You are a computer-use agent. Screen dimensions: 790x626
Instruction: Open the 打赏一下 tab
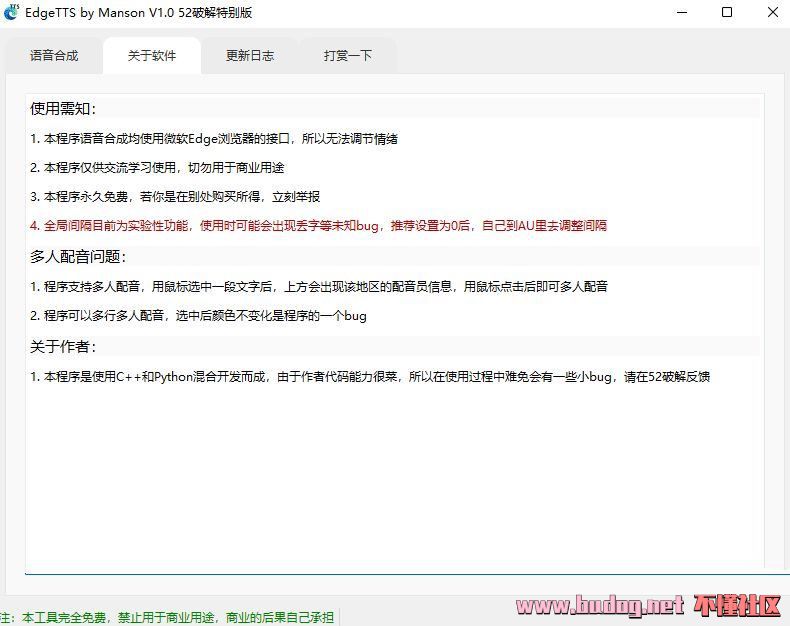tap(348, 55)
